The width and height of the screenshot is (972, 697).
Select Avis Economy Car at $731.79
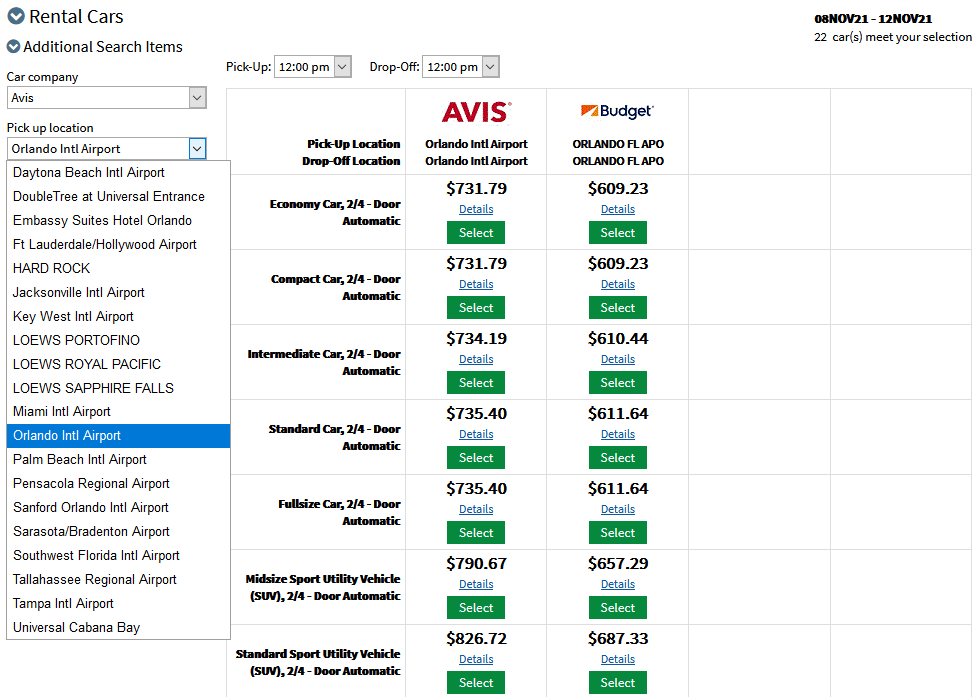pos(476,233)
